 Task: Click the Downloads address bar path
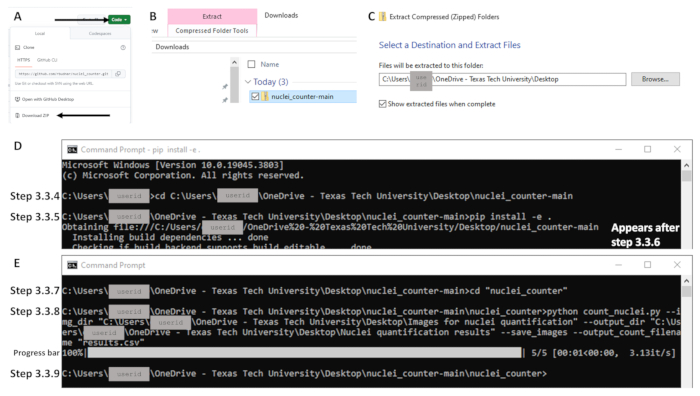pos(172,47)
